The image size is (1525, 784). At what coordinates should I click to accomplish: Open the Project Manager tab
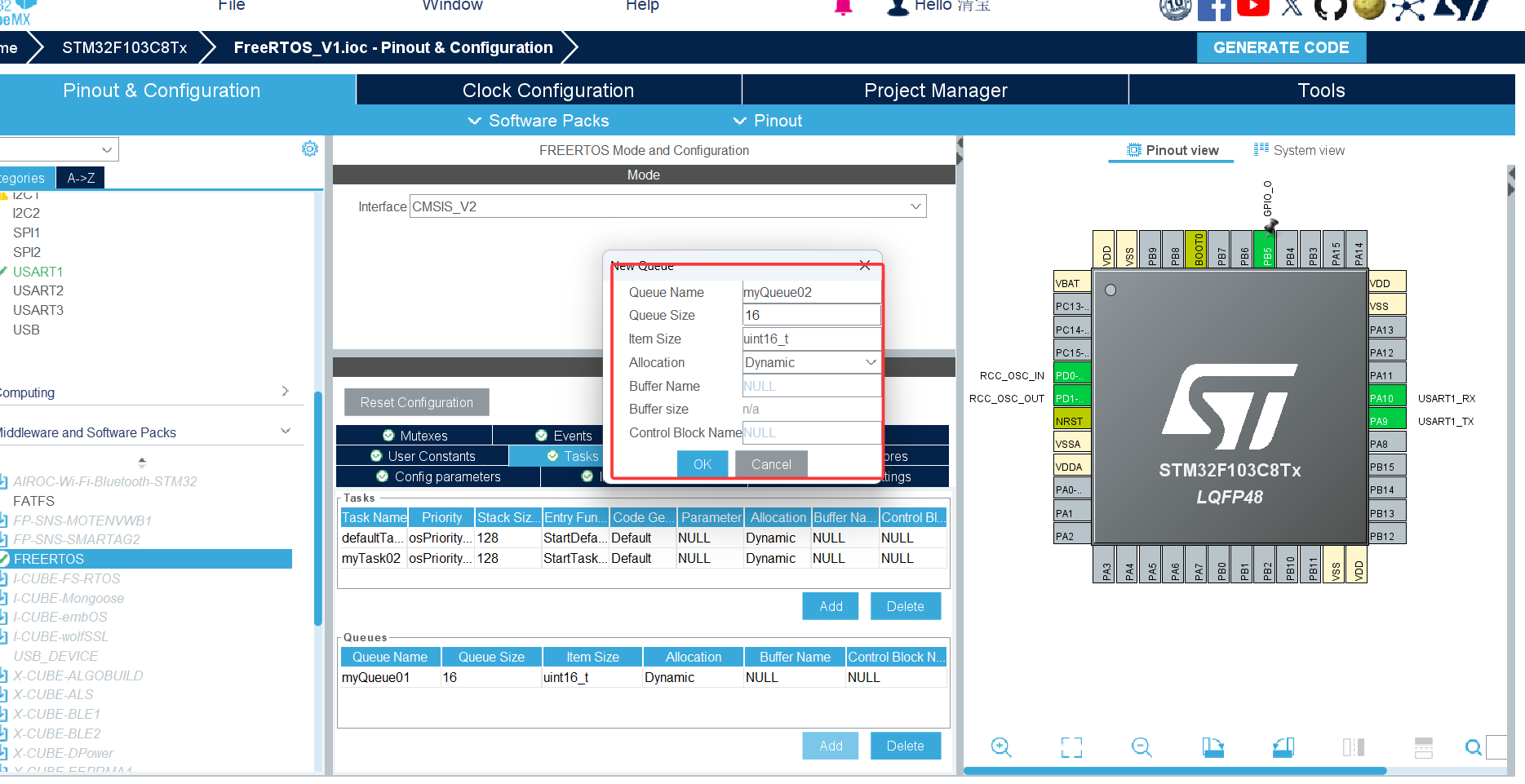[x=936, y=91]
